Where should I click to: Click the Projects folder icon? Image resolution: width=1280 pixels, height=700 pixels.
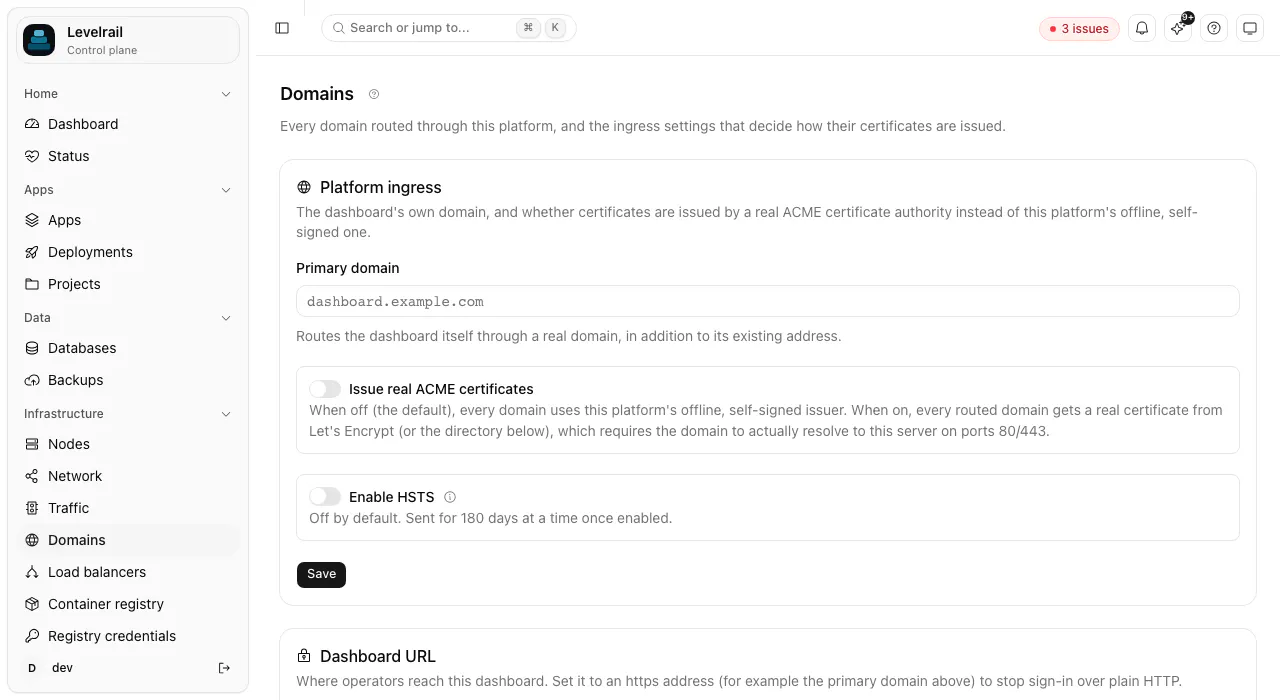tap(32, 284)
